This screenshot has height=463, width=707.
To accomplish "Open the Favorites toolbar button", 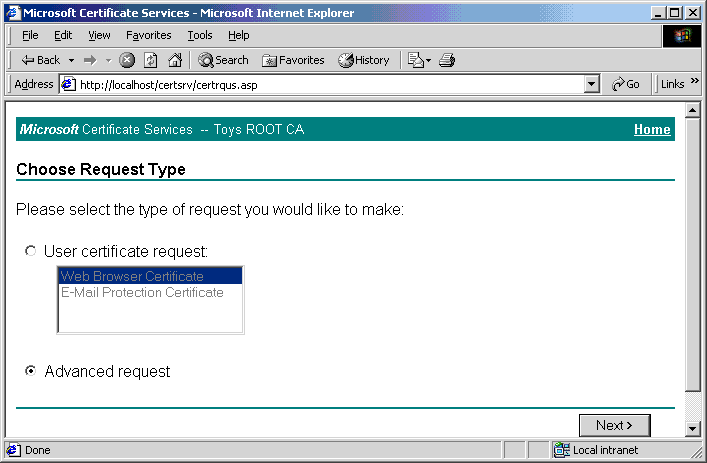I will point(293,60).
